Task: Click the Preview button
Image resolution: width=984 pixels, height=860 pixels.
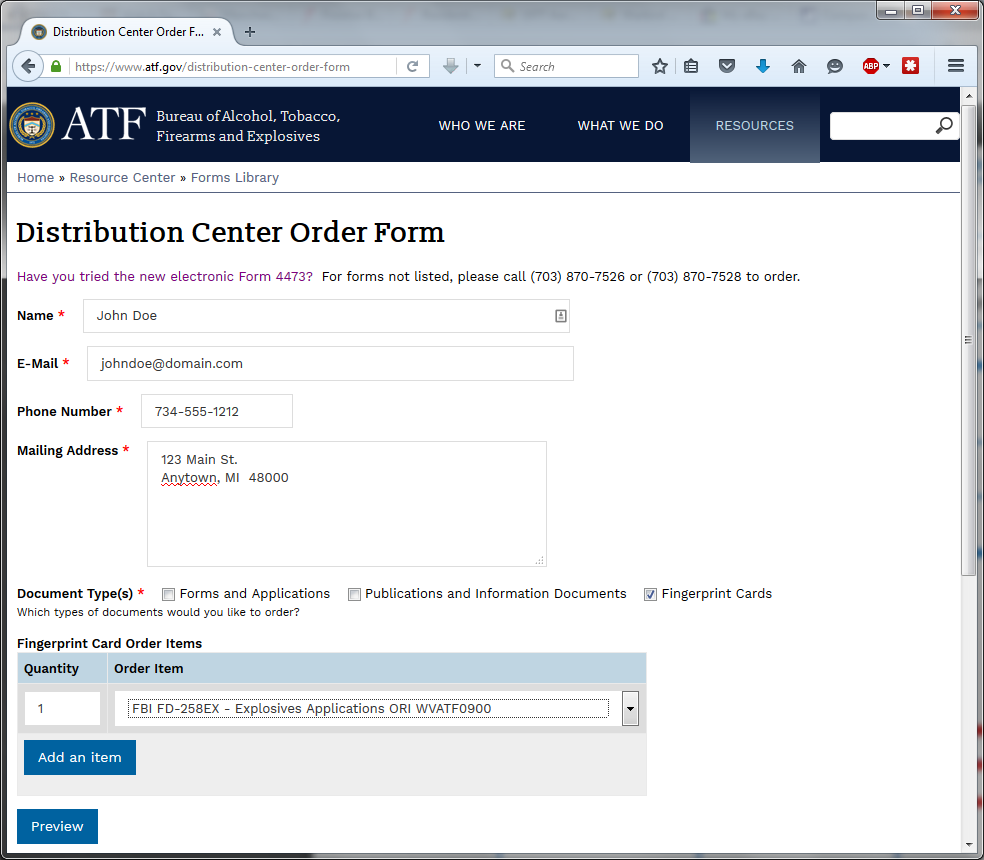Action: (57, 827)
